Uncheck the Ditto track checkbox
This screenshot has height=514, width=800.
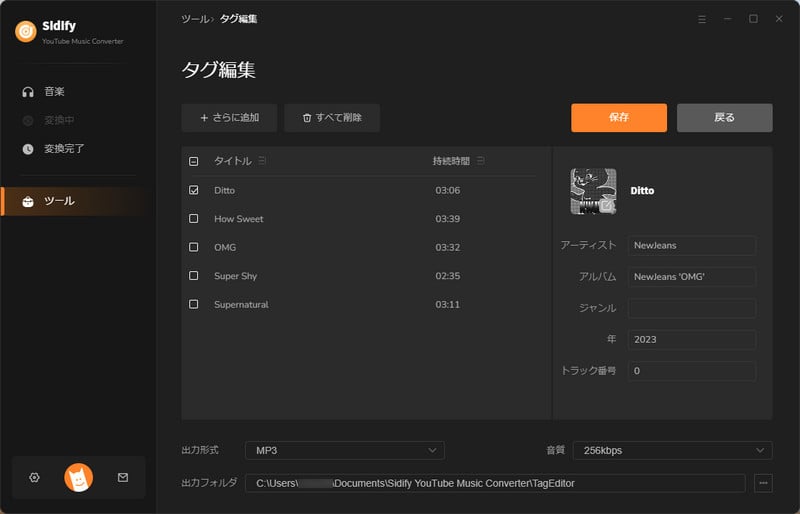point(193,190)
